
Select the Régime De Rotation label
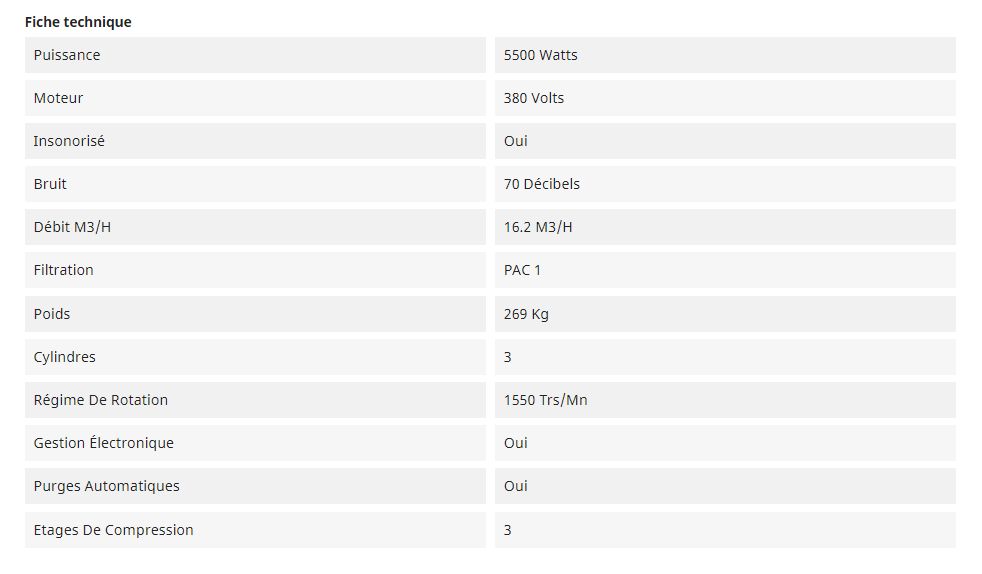101,400
